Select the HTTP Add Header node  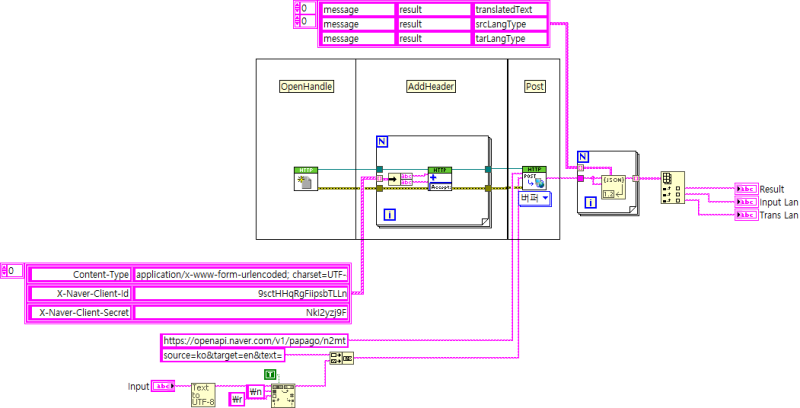(x=440, y=179)
